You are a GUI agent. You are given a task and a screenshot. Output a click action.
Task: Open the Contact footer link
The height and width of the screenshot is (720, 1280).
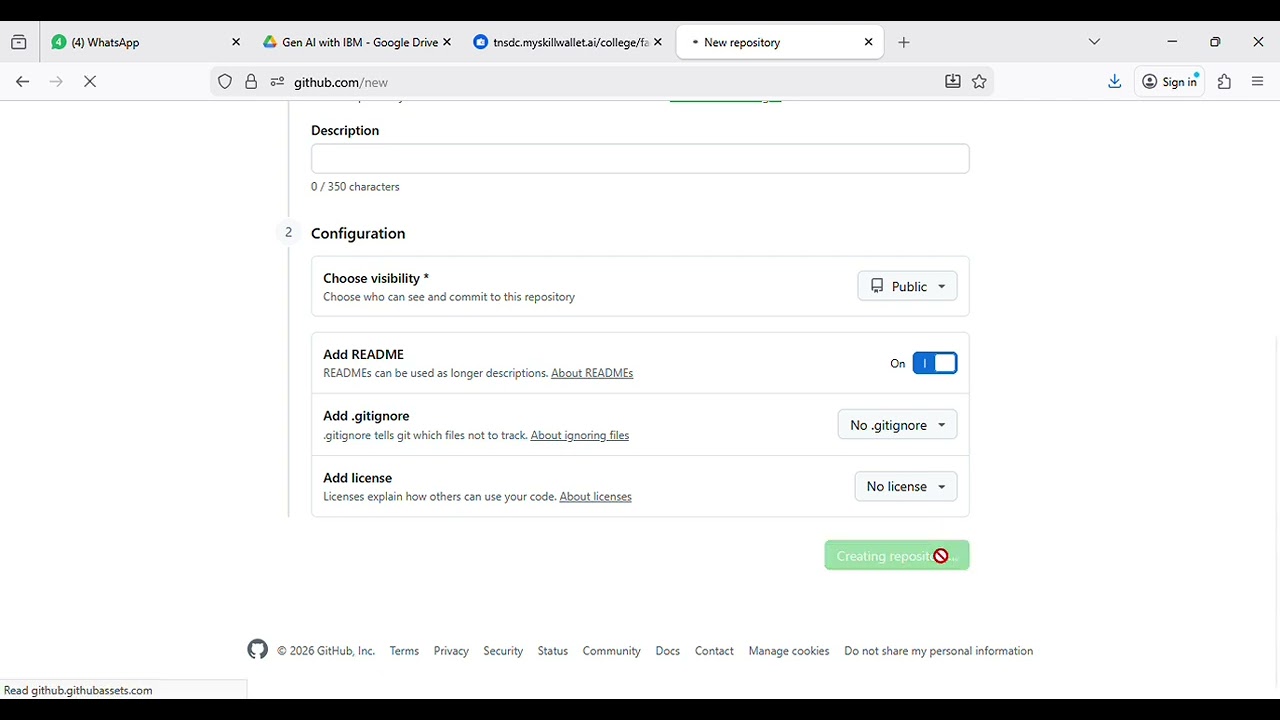(x=714, y=651)
